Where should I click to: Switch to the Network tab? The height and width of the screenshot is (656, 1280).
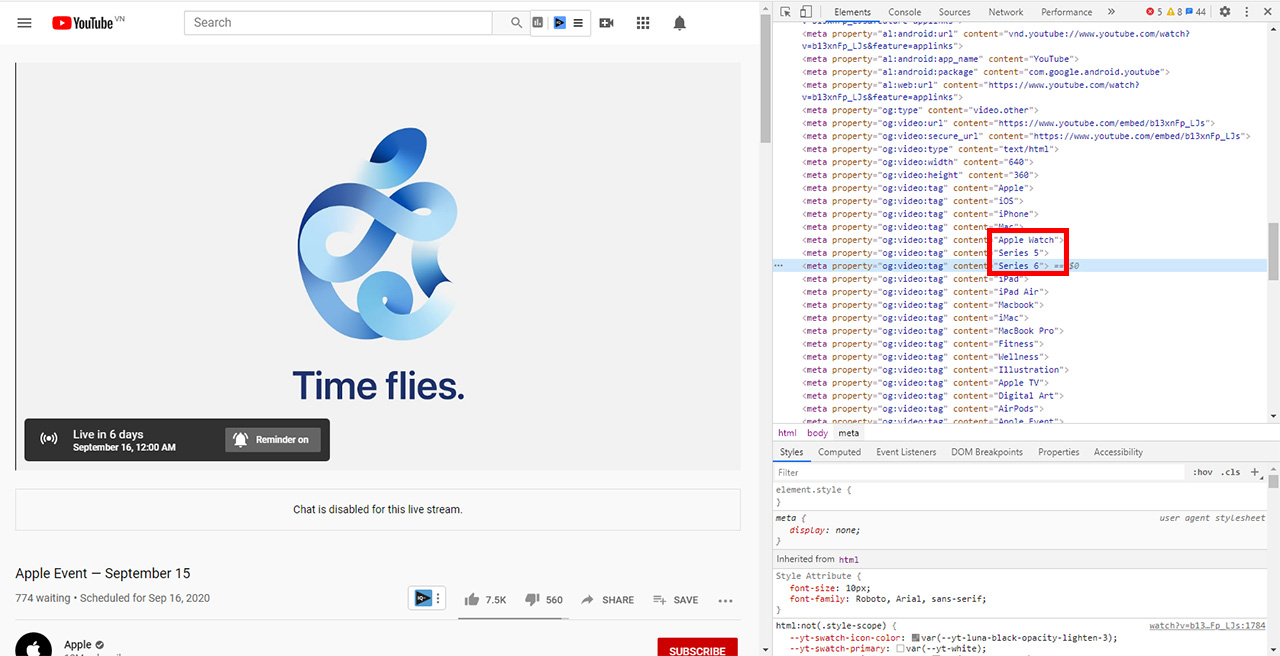coord(1006,12)
